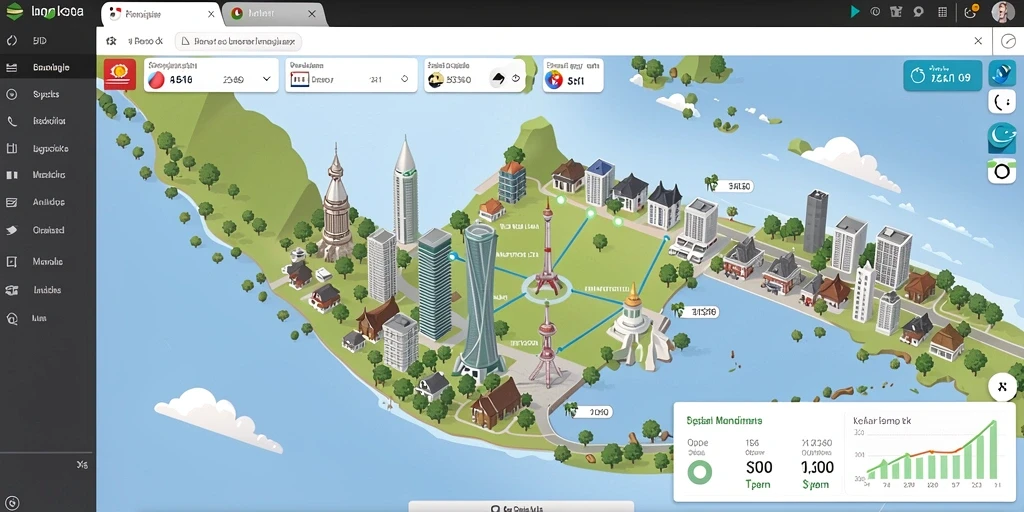Switch to the second browser tab

pos(272,14)
